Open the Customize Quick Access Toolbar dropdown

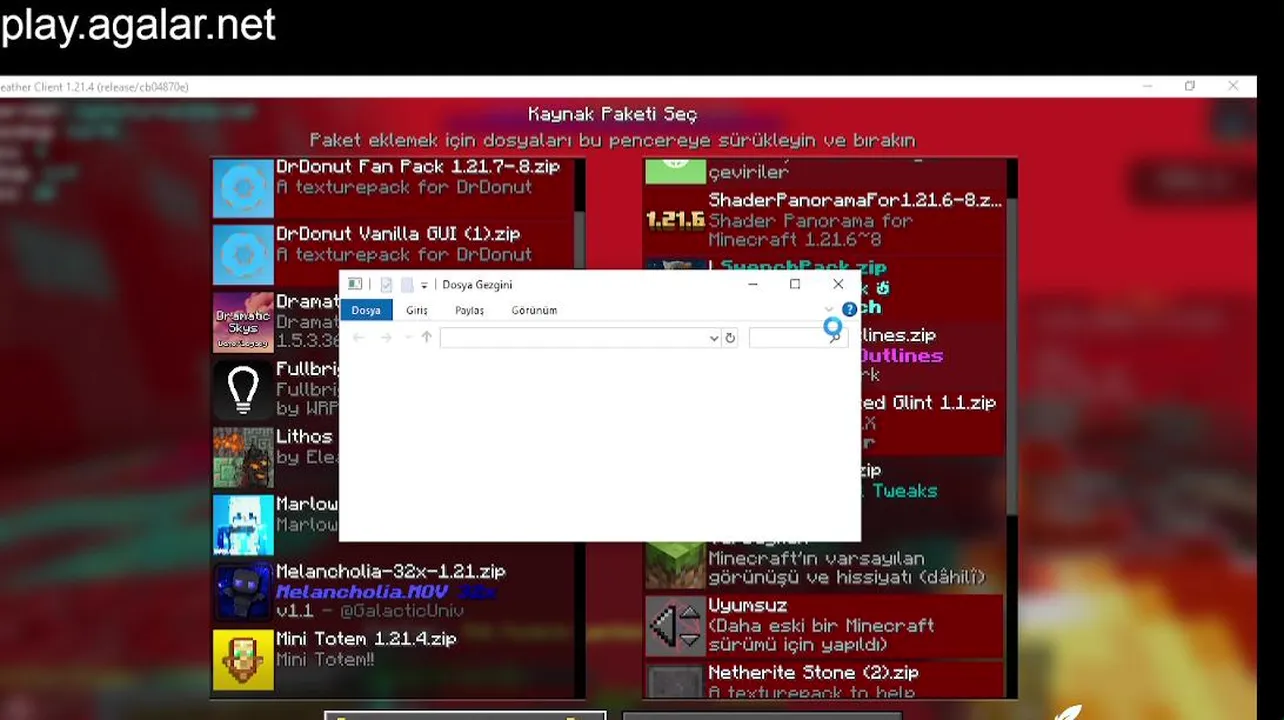click(424, 285)
